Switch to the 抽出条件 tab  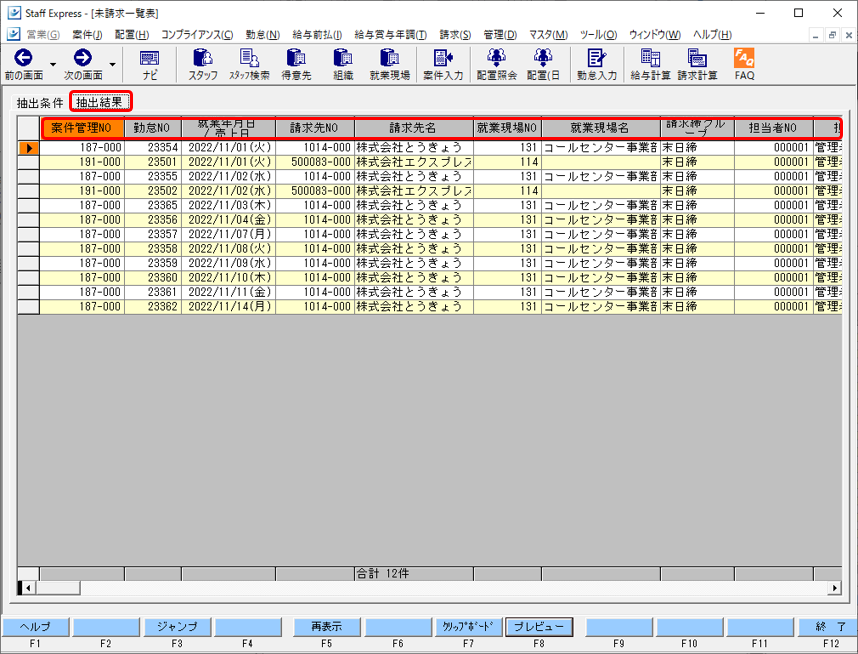pos(40,102)
